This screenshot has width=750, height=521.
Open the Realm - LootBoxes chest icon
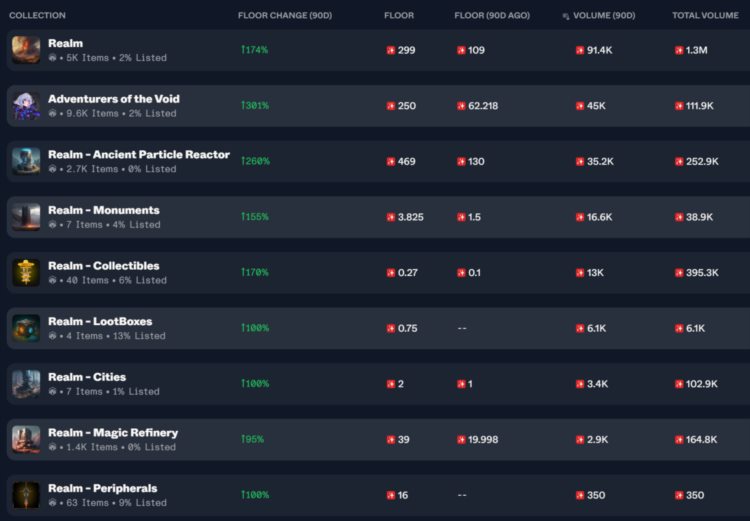click(26, 328)
